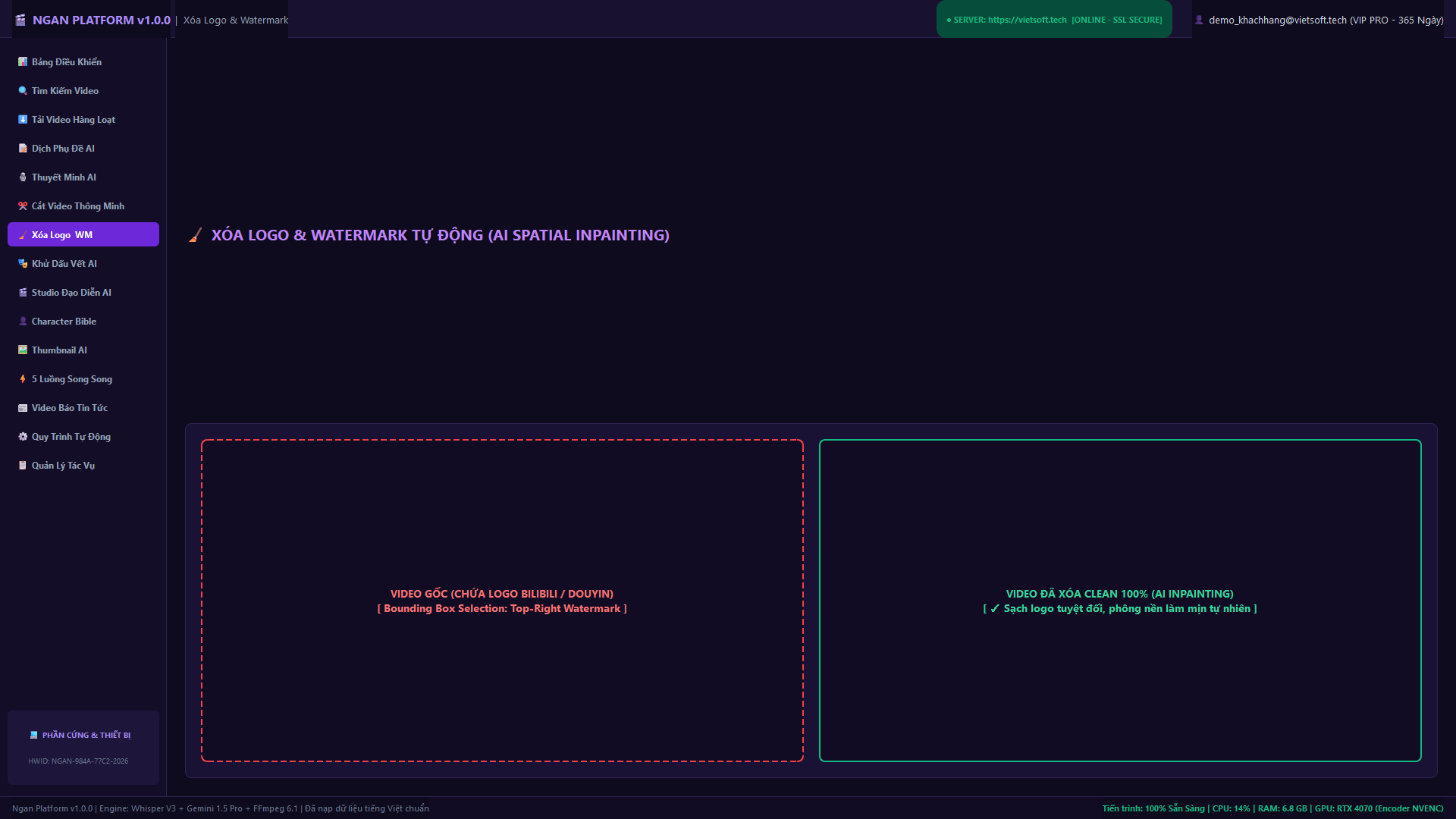The width and height of the screenshot is (1456, 819).
Task: Click the Tìm Kiếm Video magnifier icon
Action: (23, 91)
